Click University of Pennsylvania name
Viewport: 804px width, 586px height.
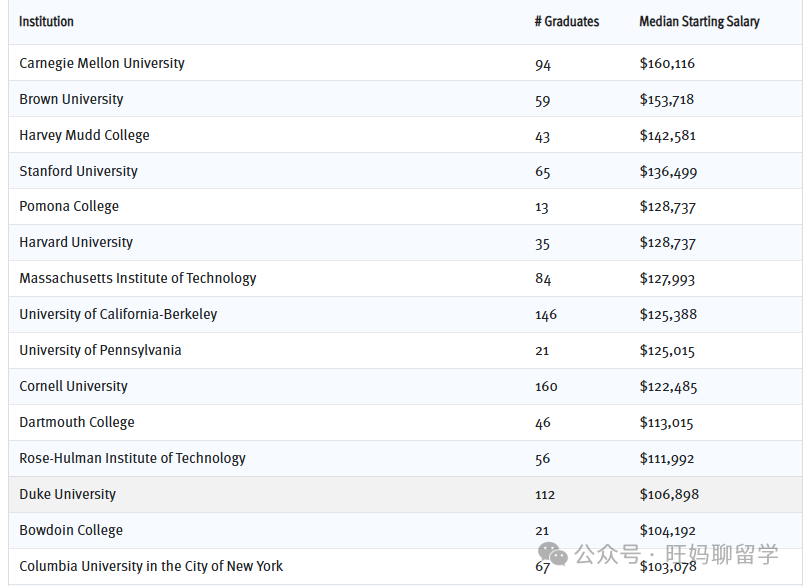tap(100, 350)
